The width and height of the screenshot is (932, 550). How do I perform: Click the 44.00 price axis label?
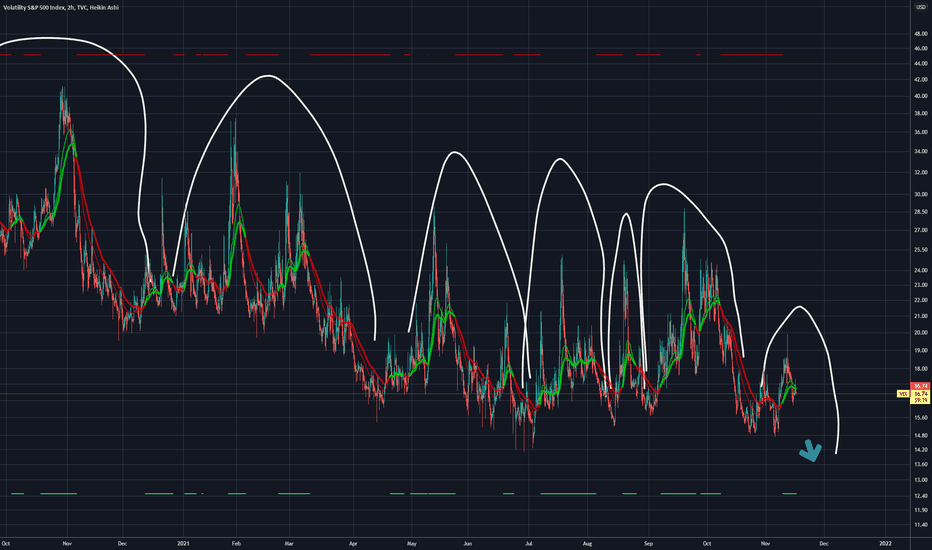921,63
